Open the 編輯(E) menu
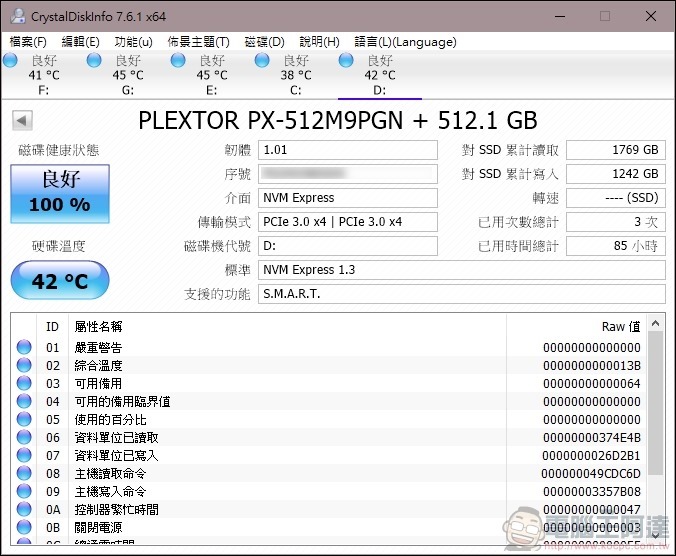 [x=80, y=42]
